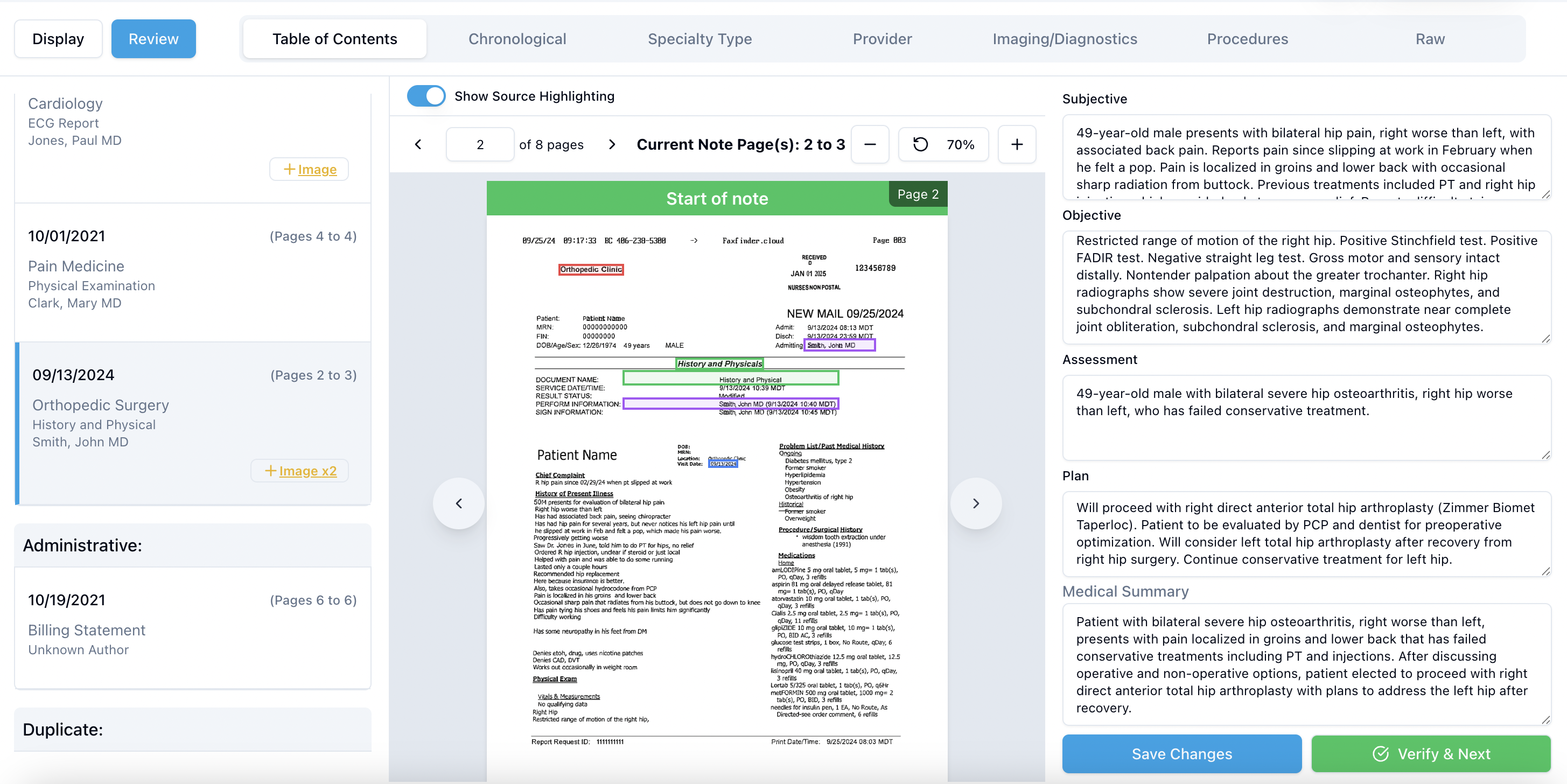Click into the Assessment text area

pyautogui.click(x=1306, y=417)
